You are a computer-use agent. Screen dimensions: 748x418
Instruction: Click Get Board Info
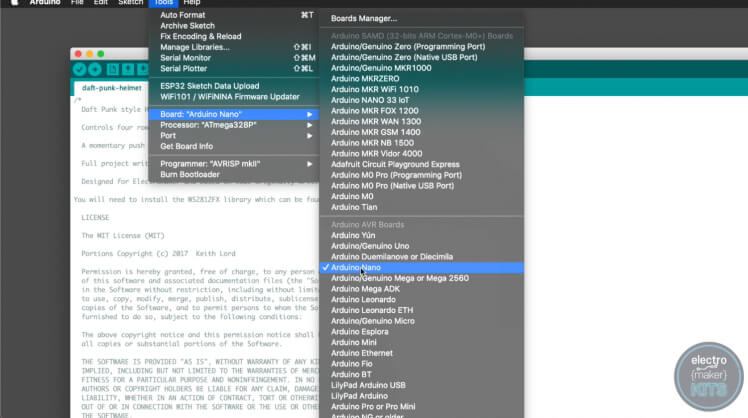pos(234,146)
